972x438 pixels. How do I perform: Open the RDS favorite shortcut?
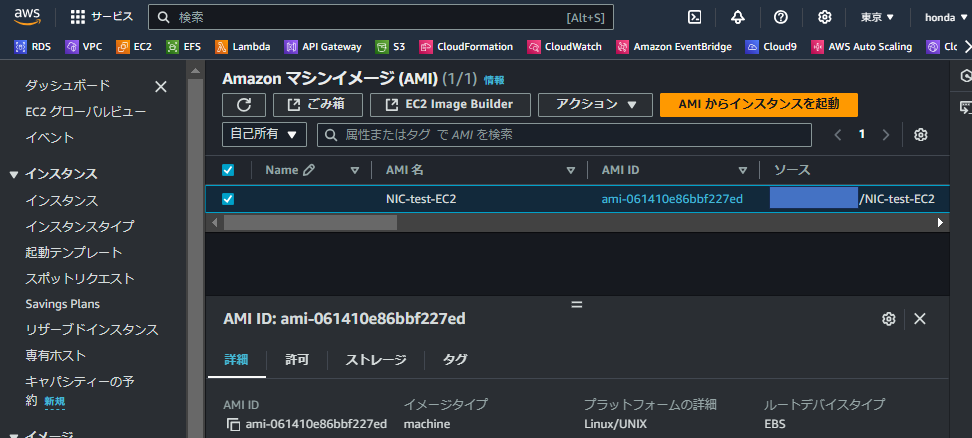click(33, 46)
